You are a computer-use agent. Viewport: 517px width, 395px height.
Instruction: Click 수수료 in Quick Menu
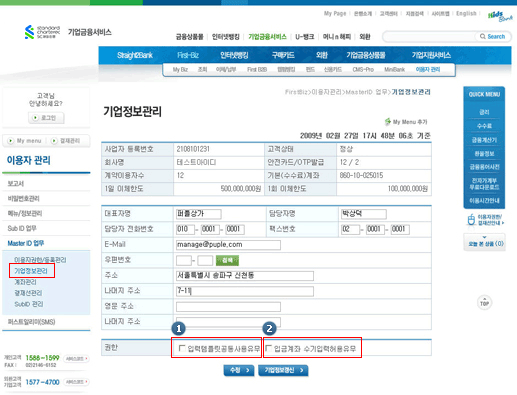[x=484, y=126]
